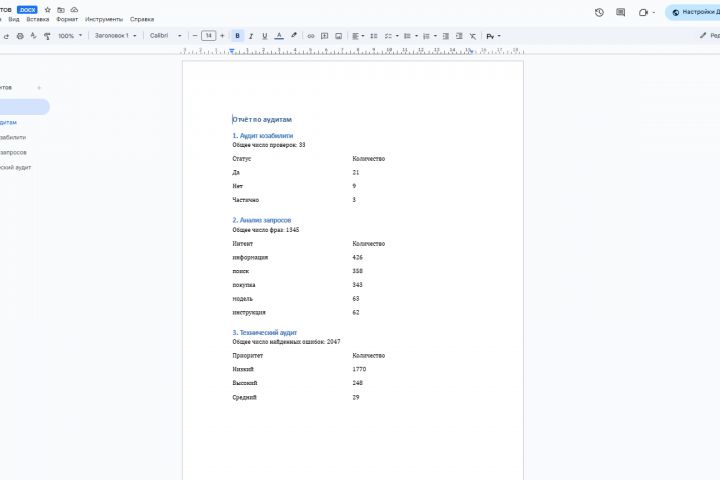Viewport: 720px width, 480px height.
Task: Add a document tab with the plus icon
Action: coord(39,88)
